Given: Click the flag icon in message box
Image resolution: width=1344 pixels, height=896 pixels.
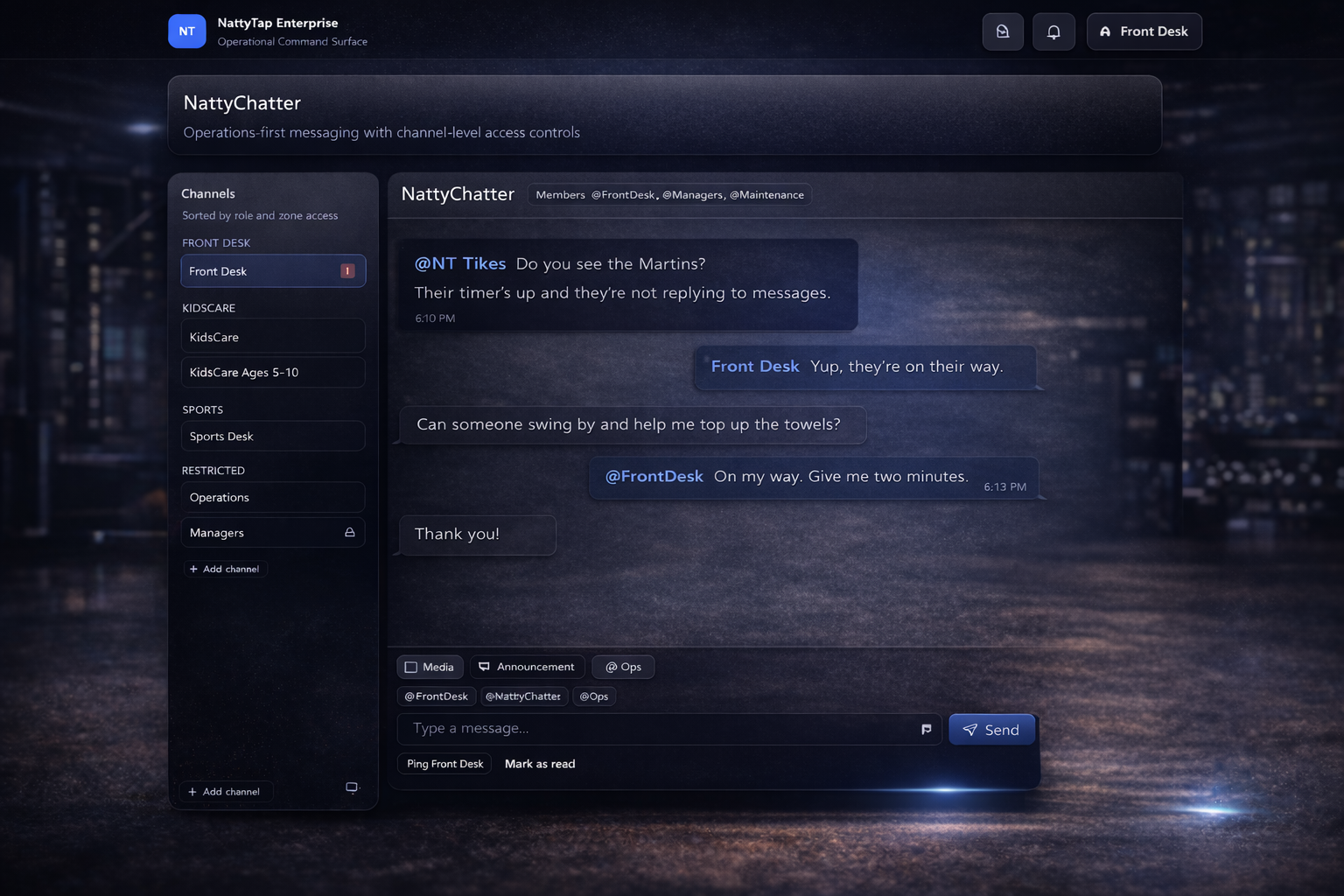Looking at the screenshot, I should [x=926, y=729].
